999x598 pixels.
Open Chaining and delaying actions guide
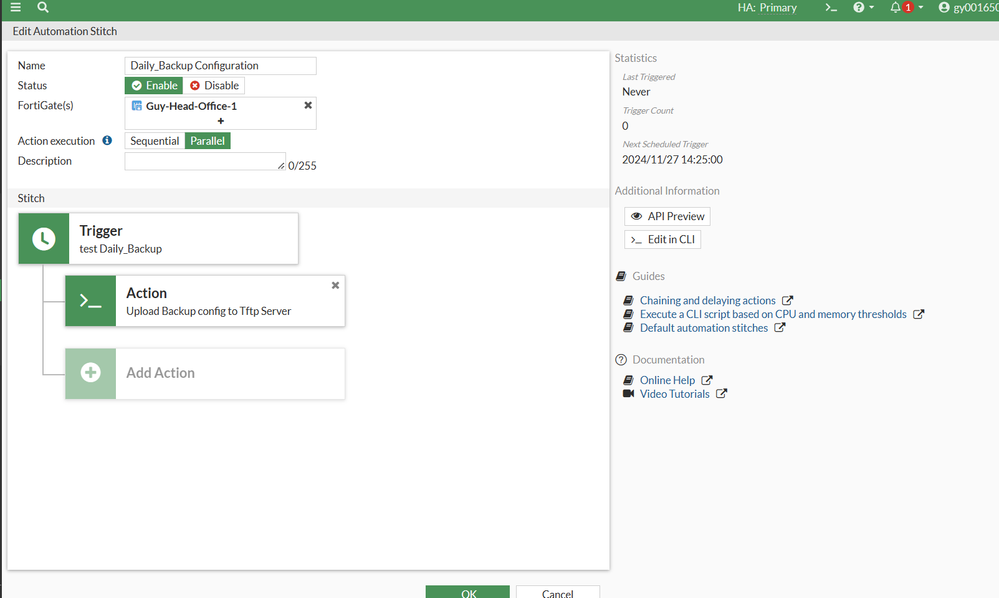pos(707,301)
